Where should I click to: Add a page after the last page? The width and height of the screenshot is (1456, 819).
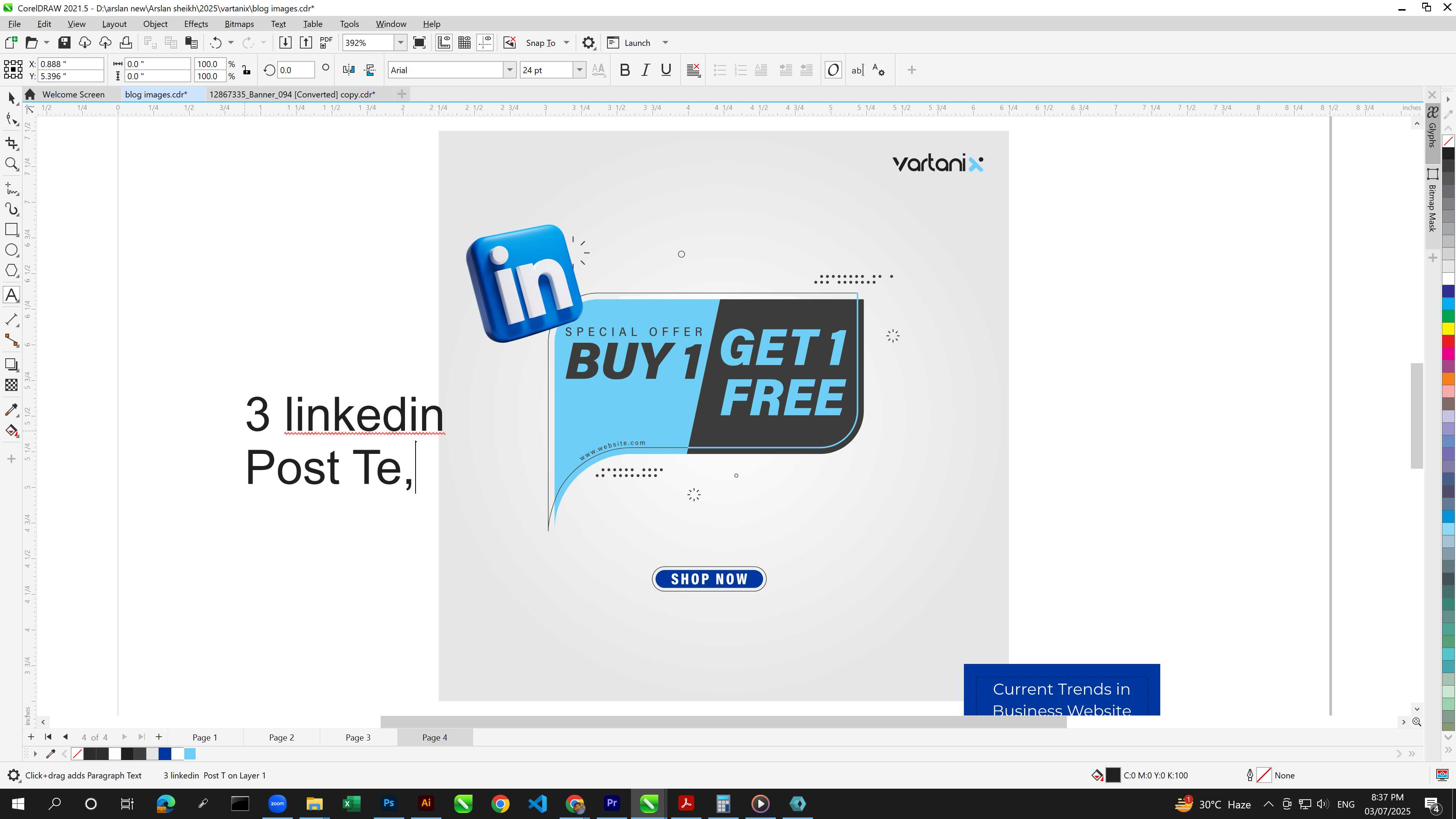159,737
